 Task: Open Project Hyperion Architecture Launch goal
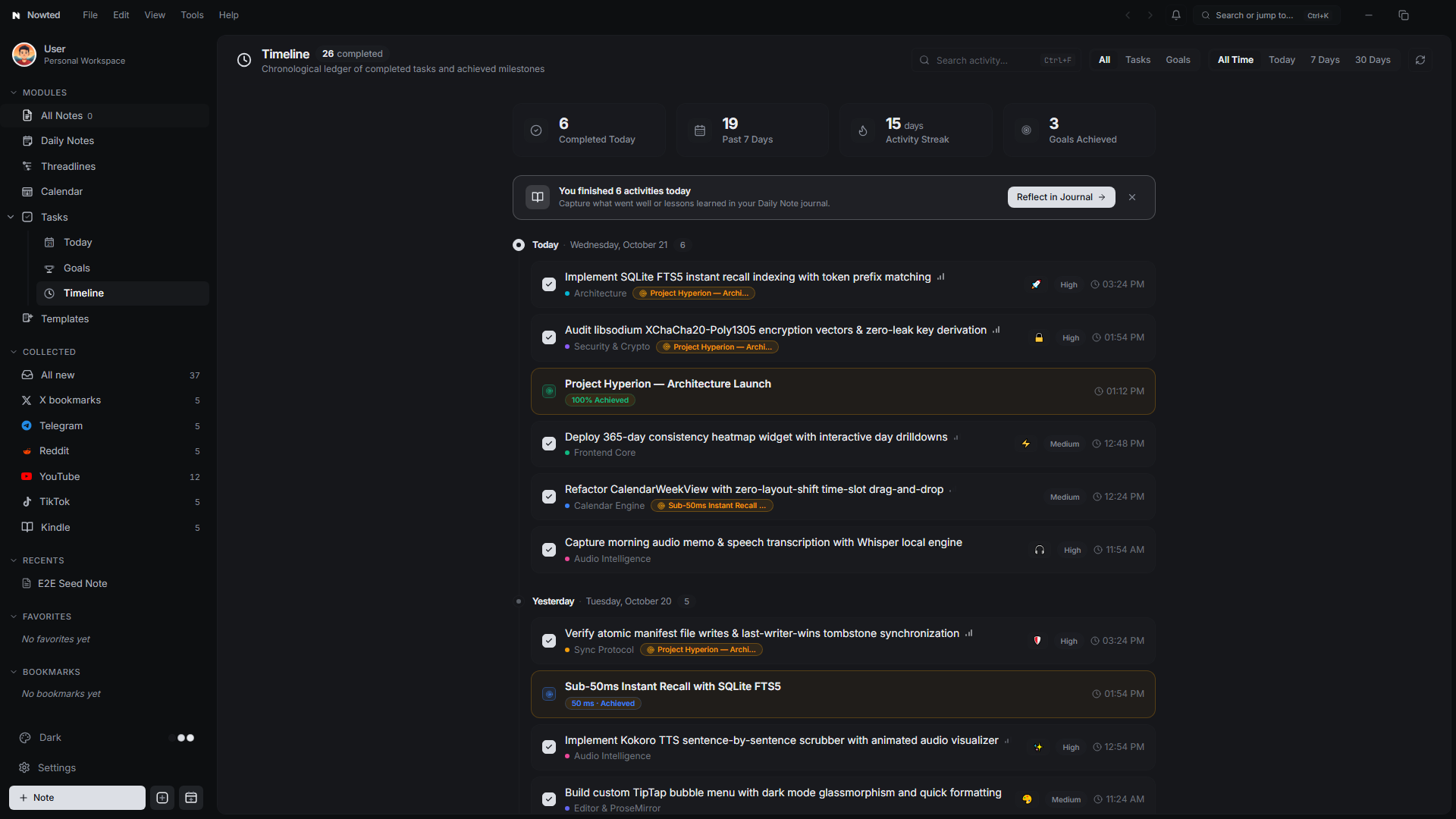tap(843, 391)
